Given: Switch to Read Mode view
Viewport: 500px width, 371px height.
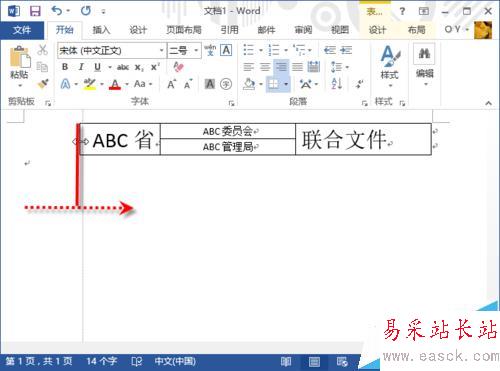Looking at the screenshot, I should [x=286, y=362].
